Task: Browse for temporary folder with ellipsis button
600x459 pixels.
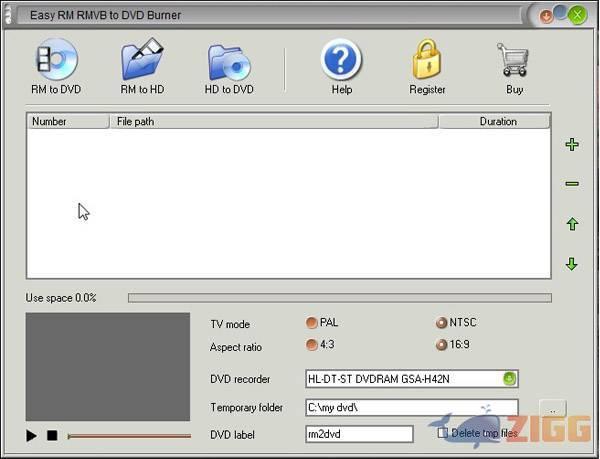Action: (553, 408)
